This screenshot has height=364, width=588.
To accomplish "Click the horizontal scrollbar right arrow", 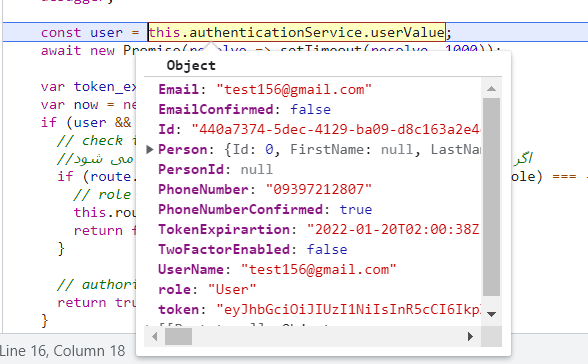I will coord(470,336).
